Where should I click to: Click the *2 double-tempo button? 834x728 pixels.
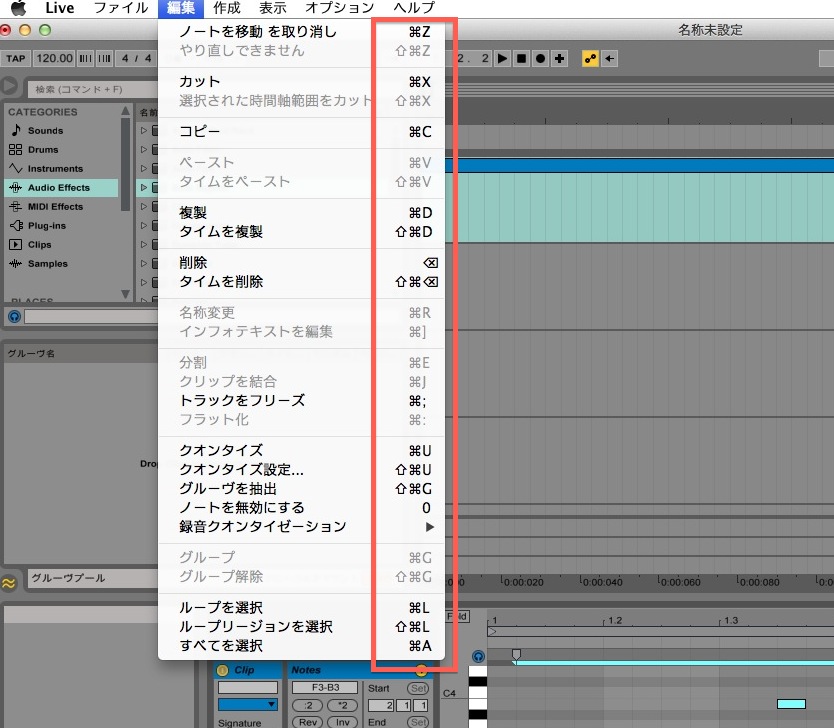[342, 706]
